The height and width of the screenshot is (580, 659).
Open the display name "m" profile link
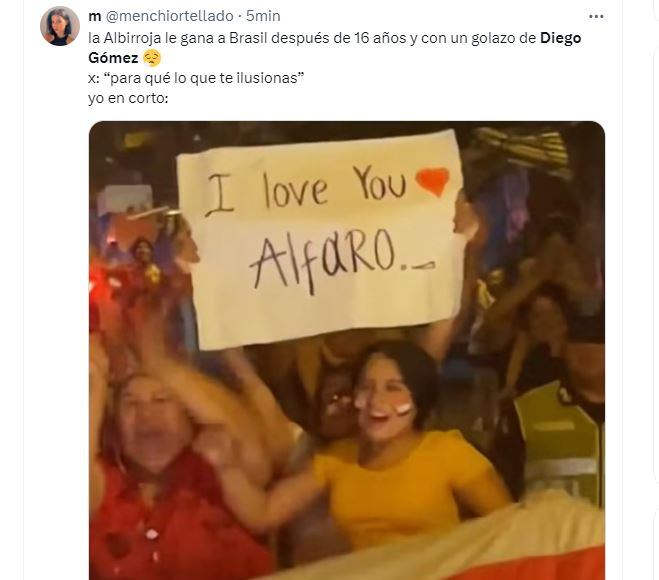[x=95, y=16]
